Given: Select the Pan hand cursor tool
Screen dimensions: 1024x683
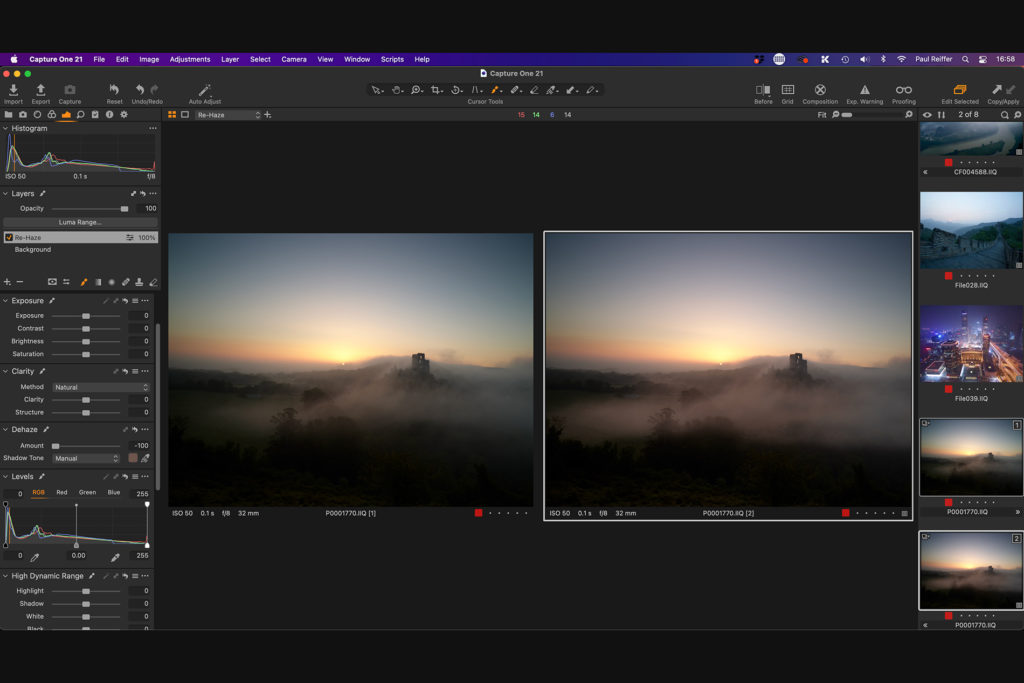Looking at the screenshot, I should tap(396, 90).
